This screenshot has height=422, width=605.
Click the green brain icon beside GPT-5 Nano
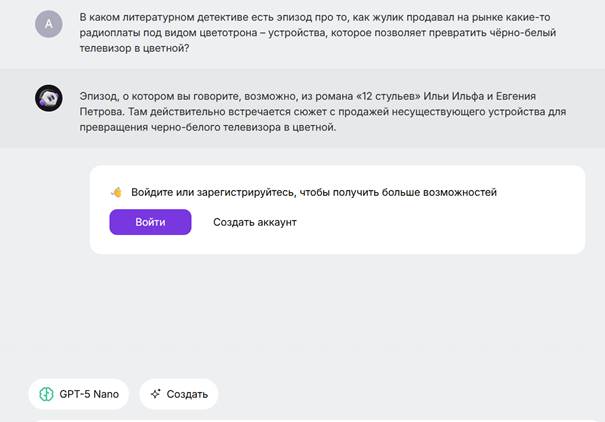pos(46,394)
